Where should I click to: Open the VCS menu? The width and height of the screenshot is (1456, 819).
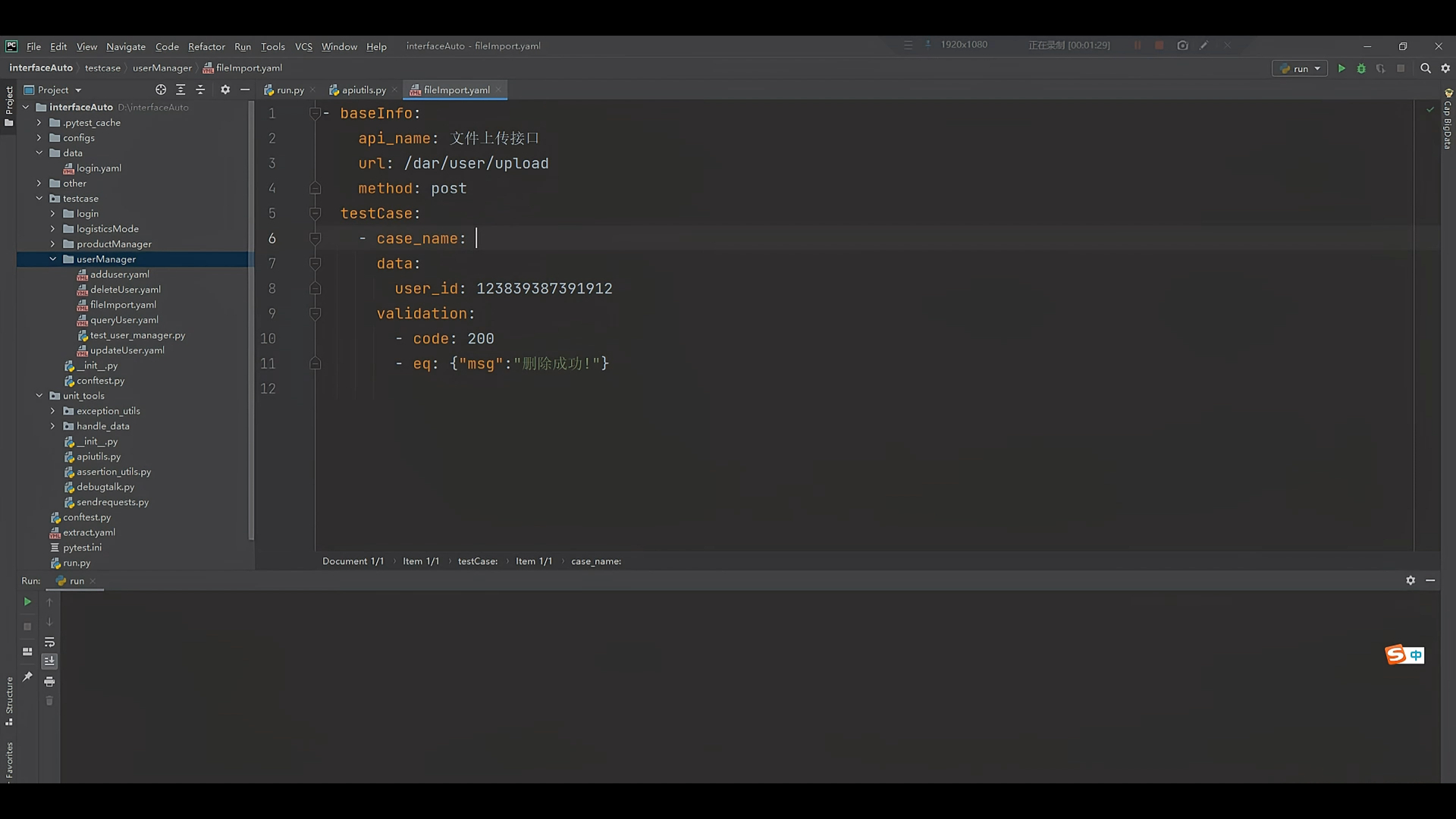(303, 46)
